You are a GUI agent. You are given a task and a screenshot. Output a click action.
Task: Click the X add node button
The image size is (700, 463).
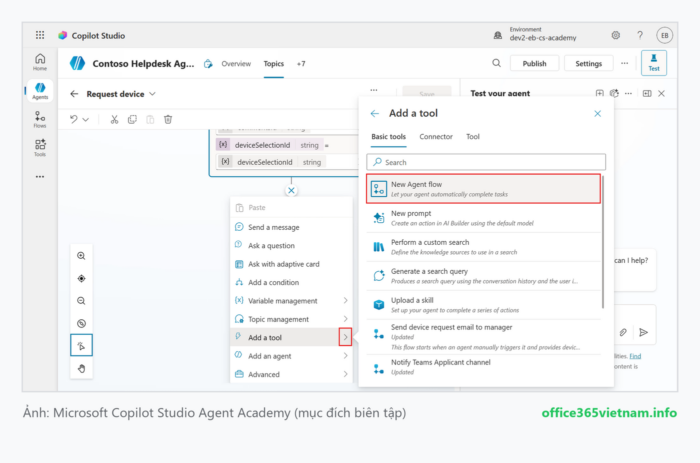tap(291, 191)
